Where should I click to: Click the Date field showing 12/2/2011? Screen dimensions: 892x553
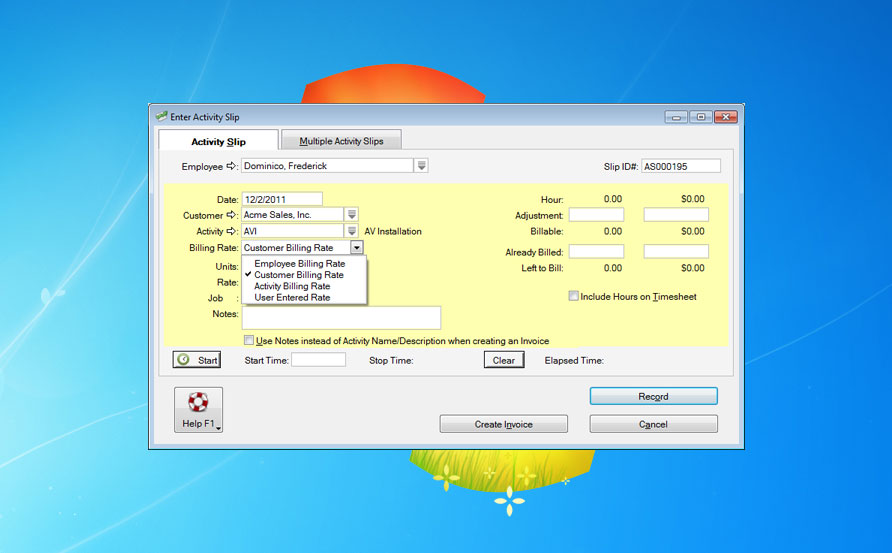tap(282, 199)
